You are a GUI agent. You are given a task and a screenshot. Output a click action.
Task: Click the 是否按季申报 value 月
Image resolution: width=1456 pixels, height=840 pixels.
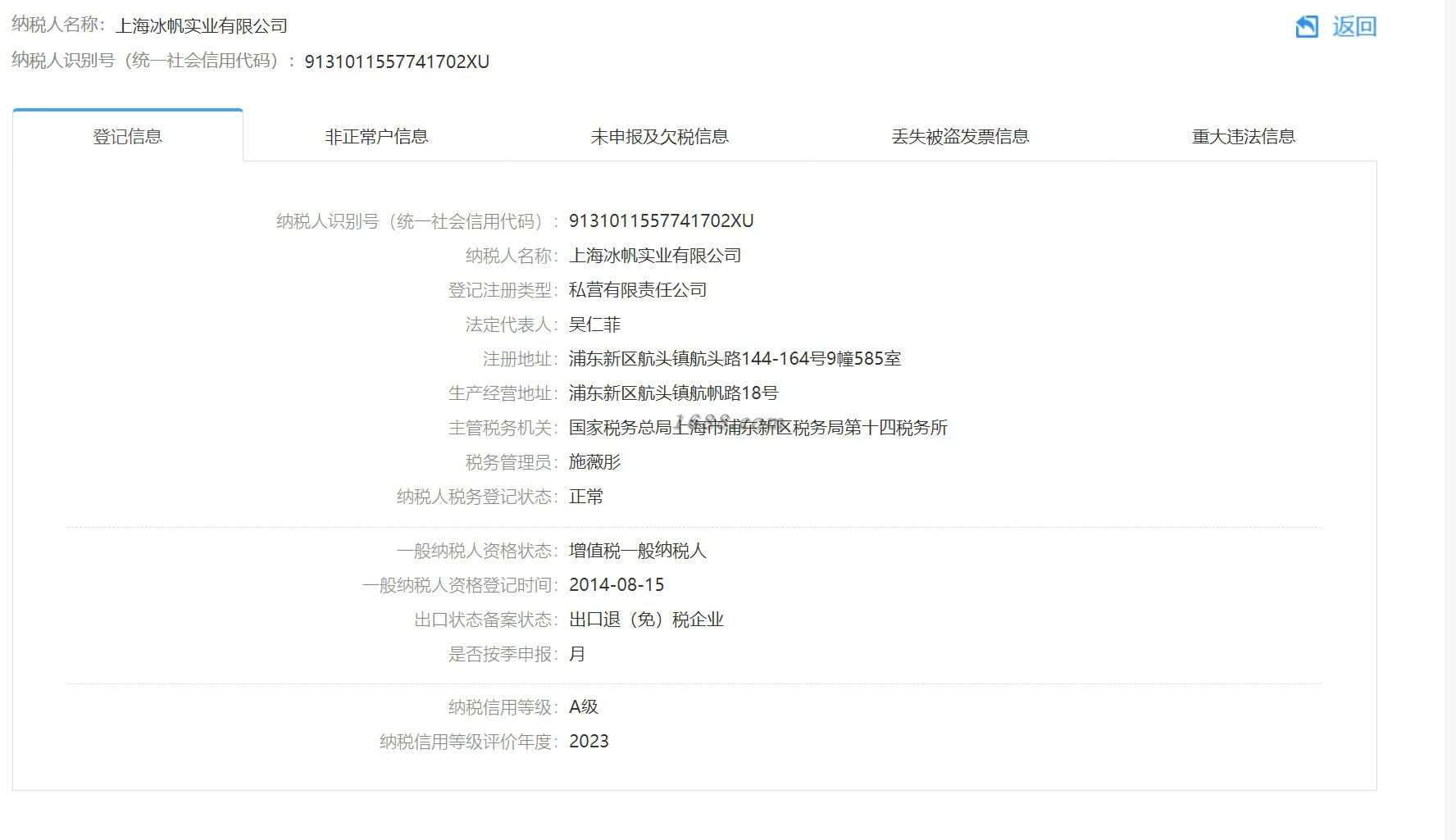point(577,654)
